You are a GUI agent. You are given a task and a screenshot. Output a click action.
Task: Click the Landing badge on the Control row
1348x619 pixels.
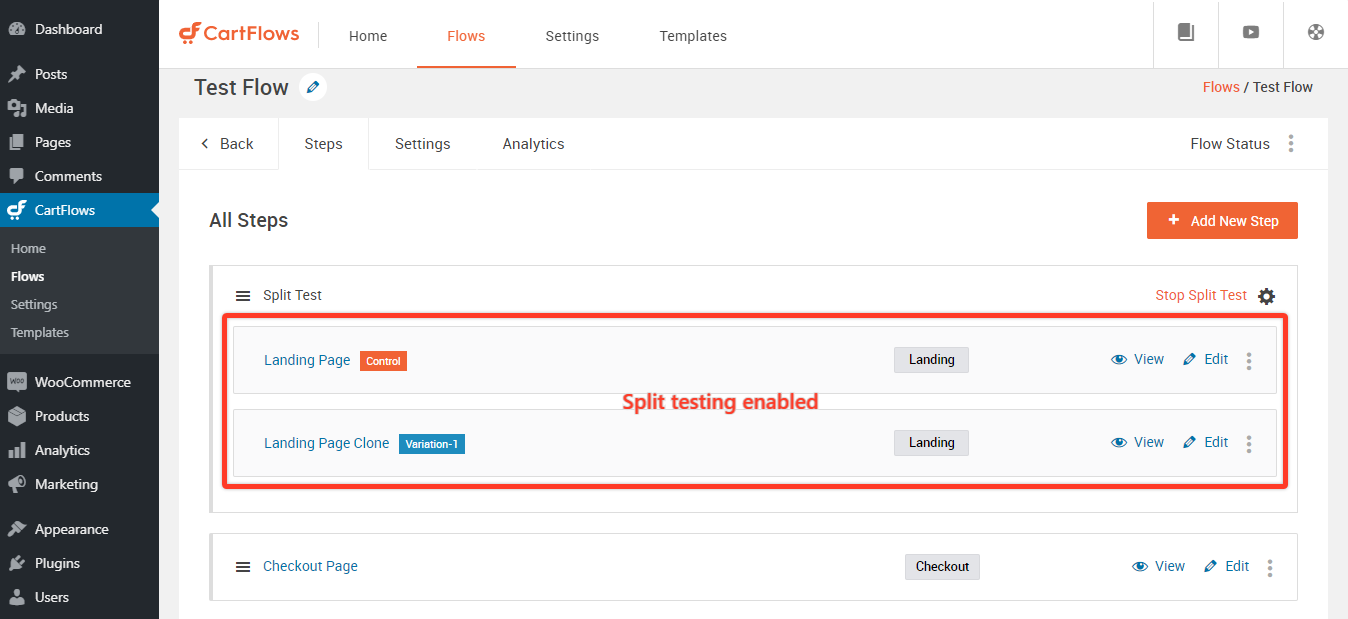931,359
